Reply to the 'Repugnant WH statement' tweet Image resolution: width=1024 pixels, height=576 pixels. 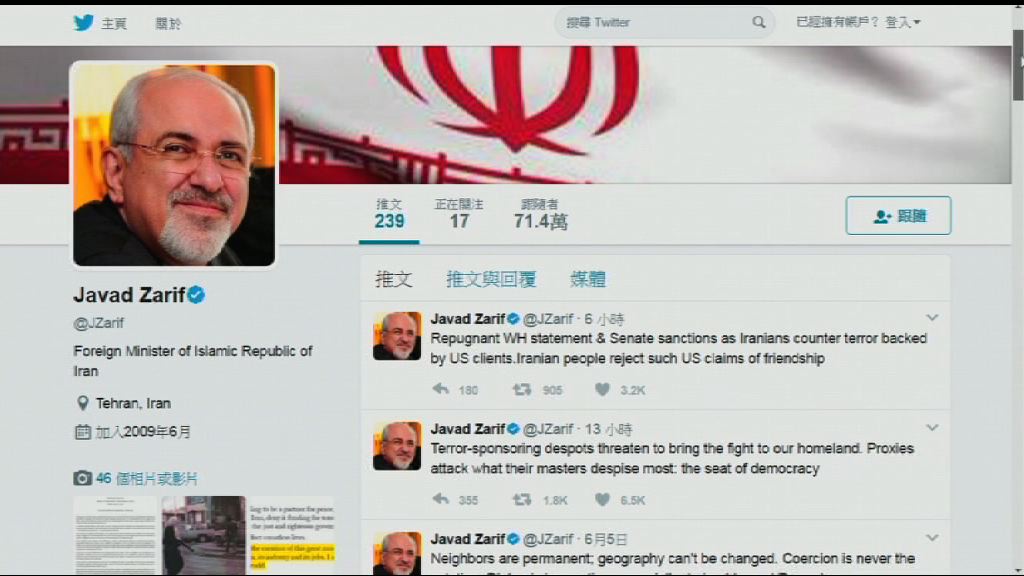point(441,389)
